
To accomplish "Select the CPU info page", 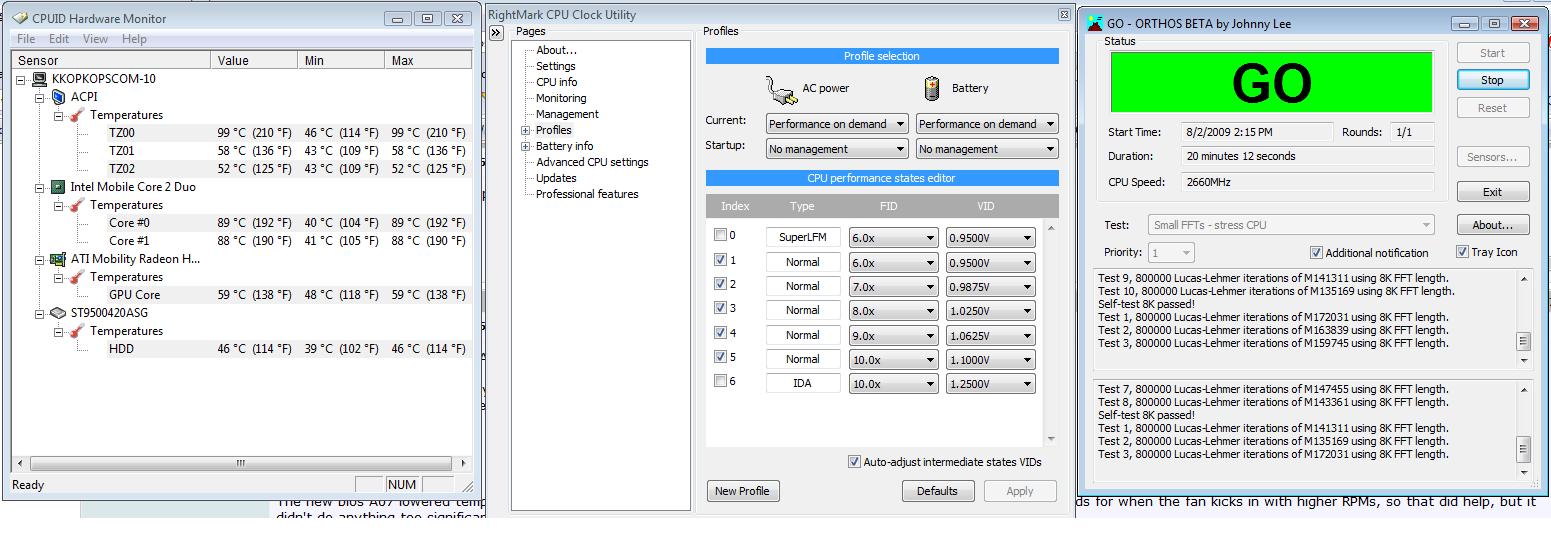I will (x=556, y=82).
